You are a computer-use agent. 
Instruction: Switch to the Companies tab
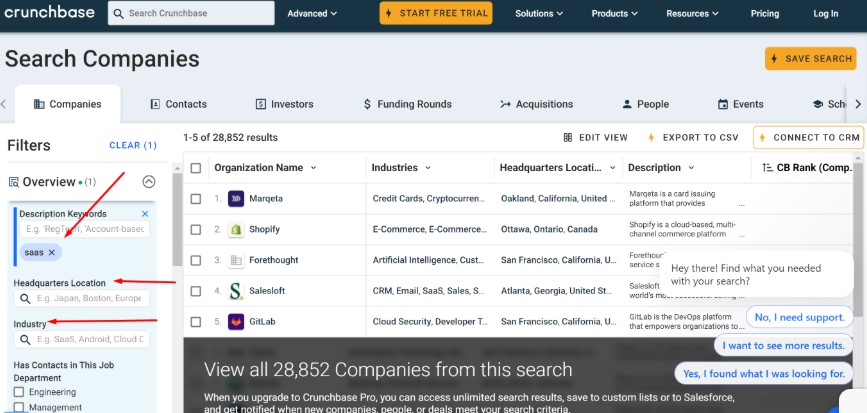click(x=67, y=104)
